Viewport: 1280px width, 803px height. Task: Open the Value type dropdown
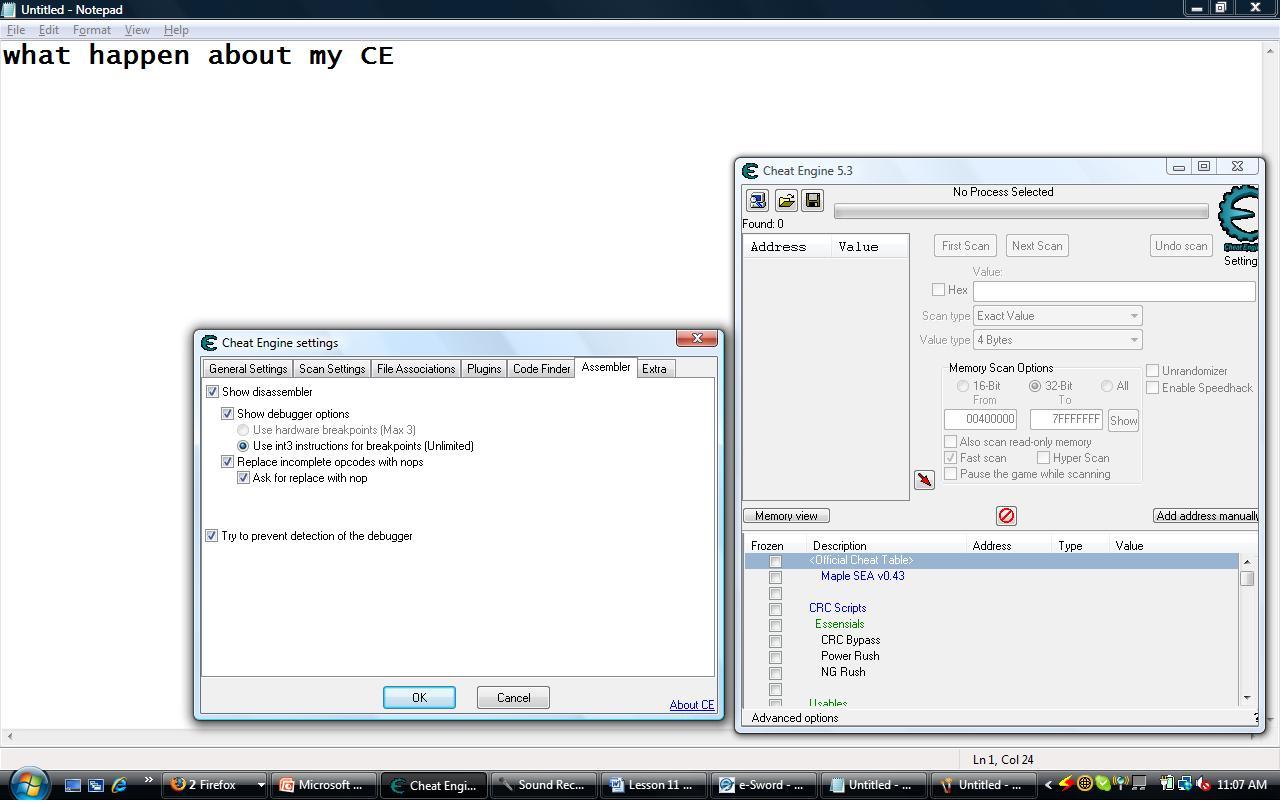tap(1058, 340)
